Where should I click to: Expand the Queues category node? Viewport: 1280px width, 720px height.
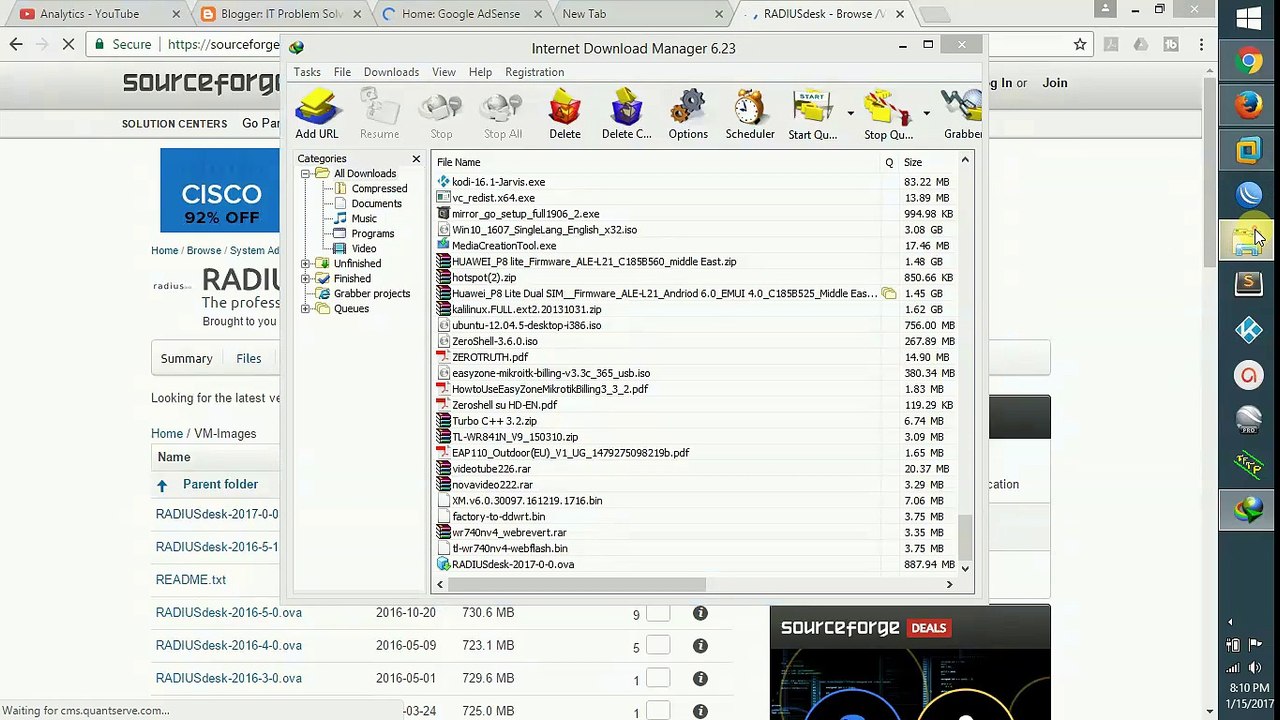(305, 309)
